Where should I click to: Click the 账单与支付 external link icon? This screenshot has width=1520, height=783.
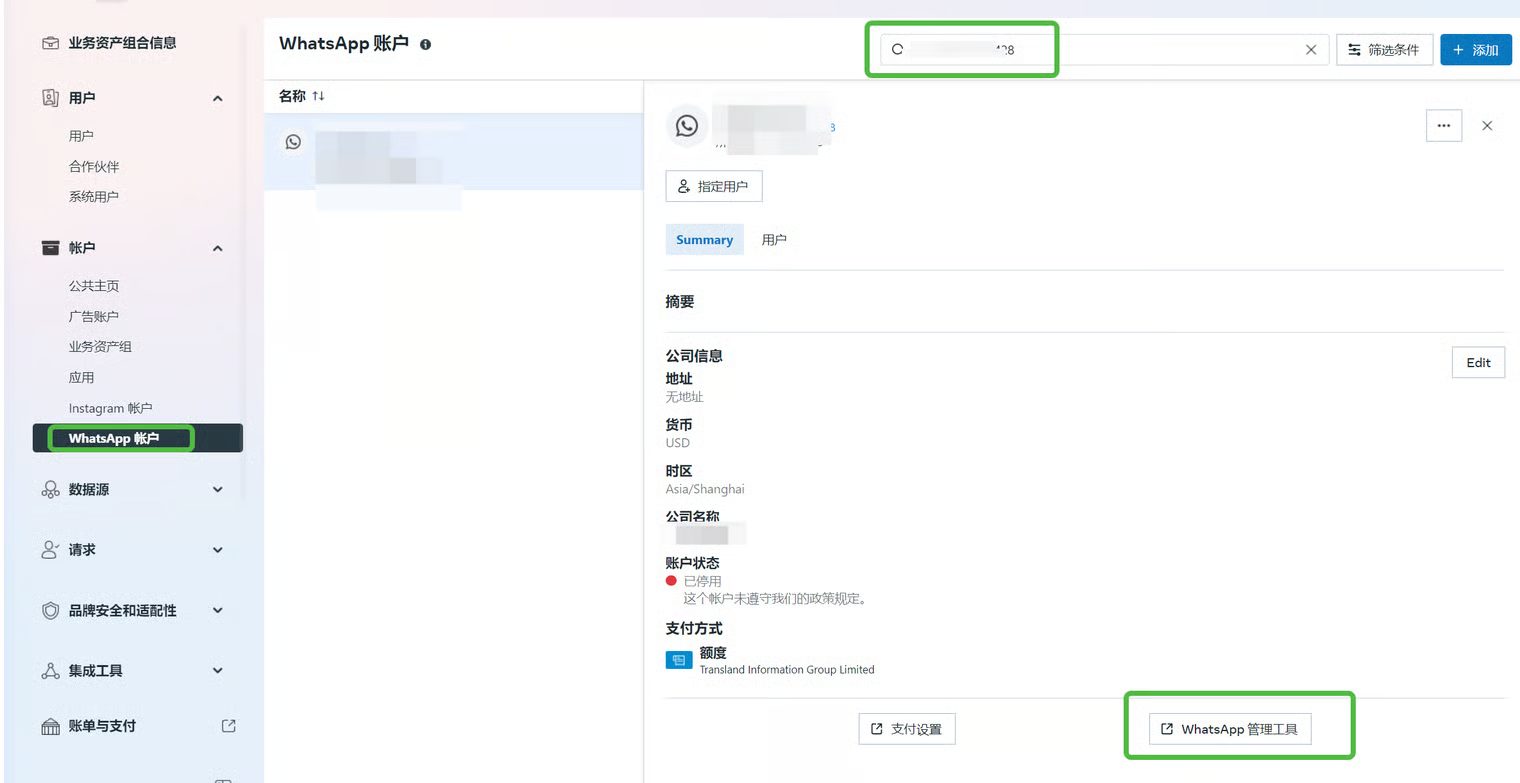(x=228, y=726)
